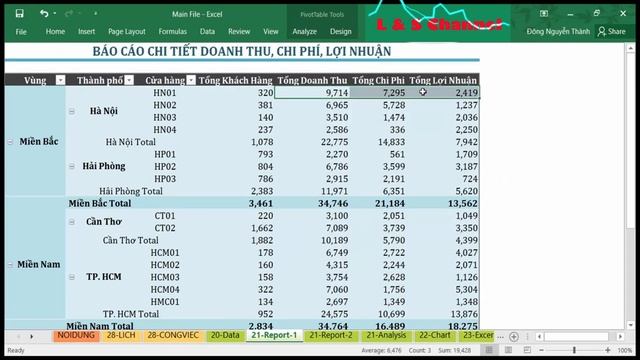Switch to the 22-Chart sheet tab
Screen dimensions: 640x360
tap(435, 336)
